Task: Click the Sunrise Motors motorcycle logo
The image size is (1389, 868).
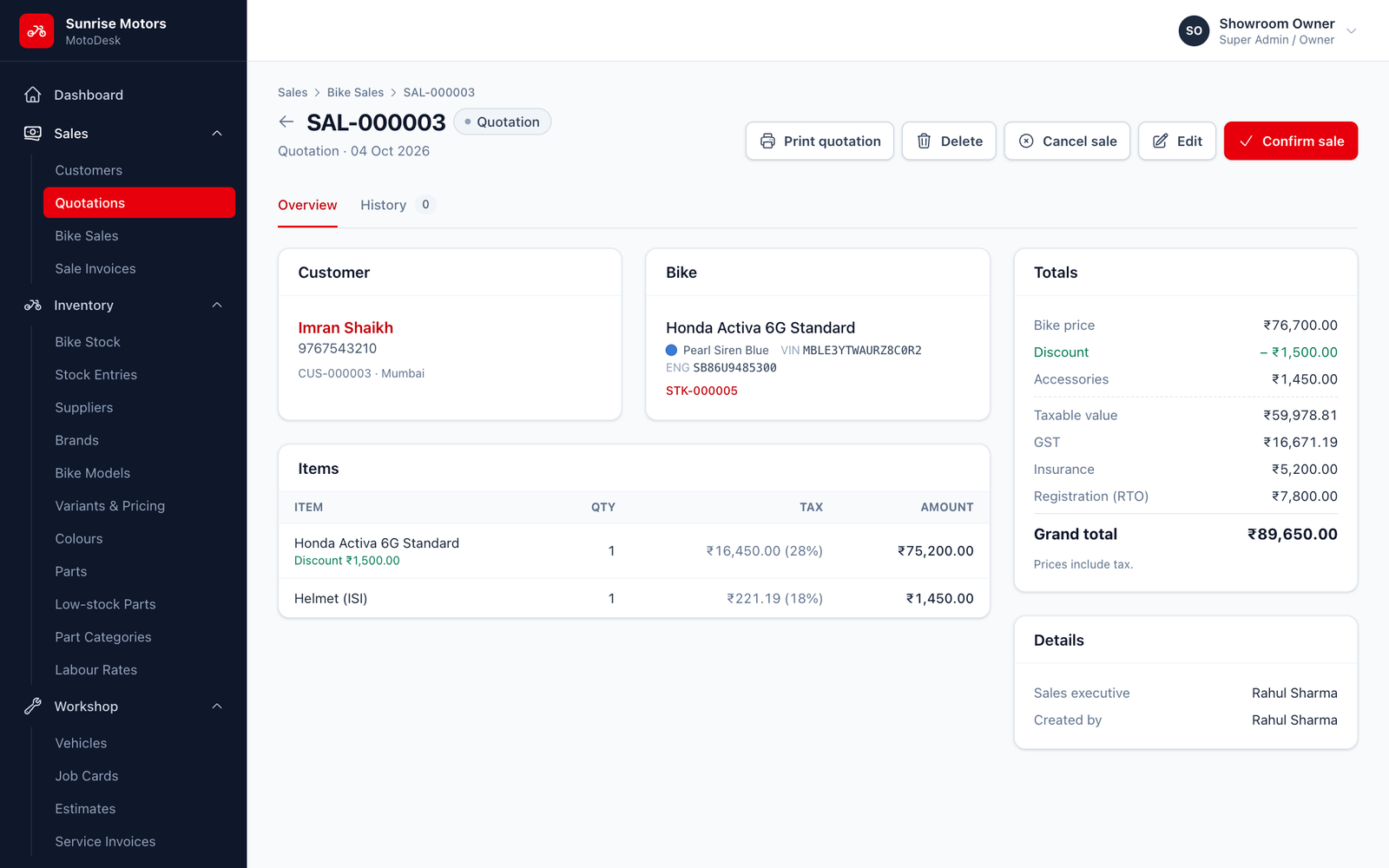Action: [x=36, y=31]
